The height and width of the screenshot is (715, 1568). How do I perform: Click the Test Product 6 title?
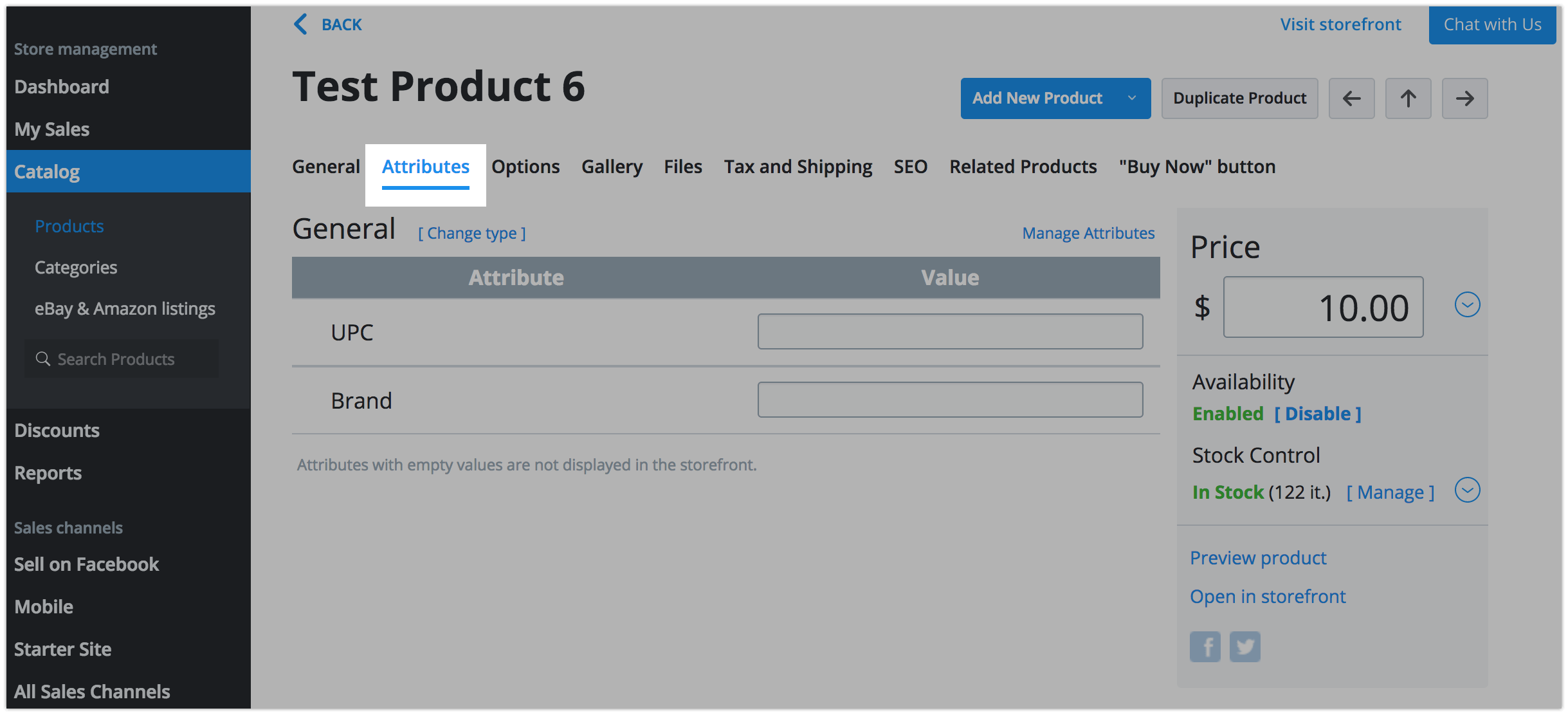tap(439, 87)
